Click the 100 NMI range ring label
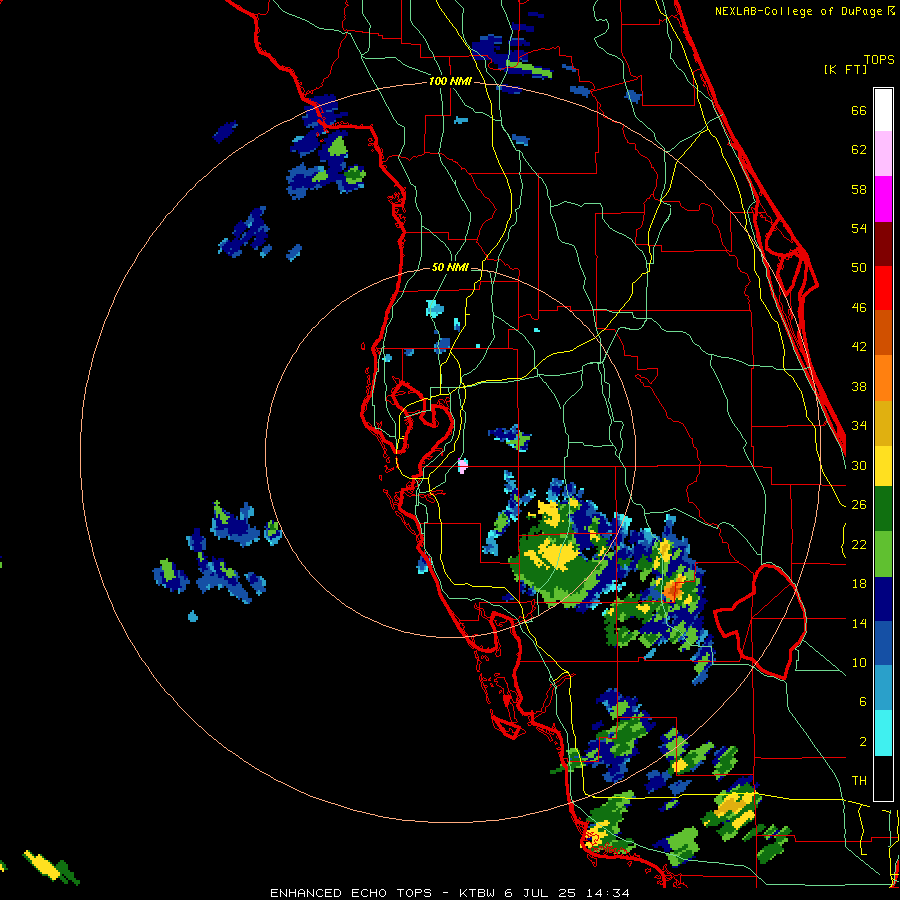900x900 pixels. point(450,82)
